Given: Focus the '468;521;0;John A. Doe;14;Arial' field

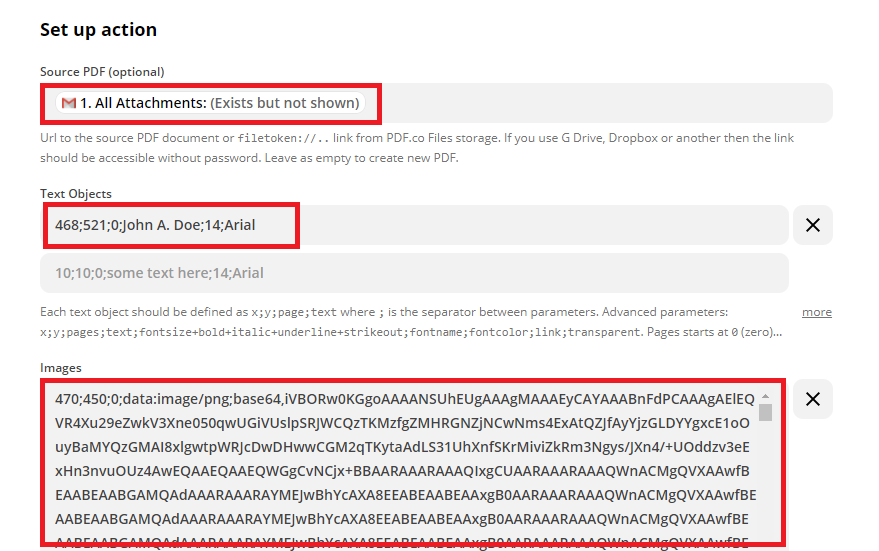Looking at the screenshot, I should [x=414, y=225].
